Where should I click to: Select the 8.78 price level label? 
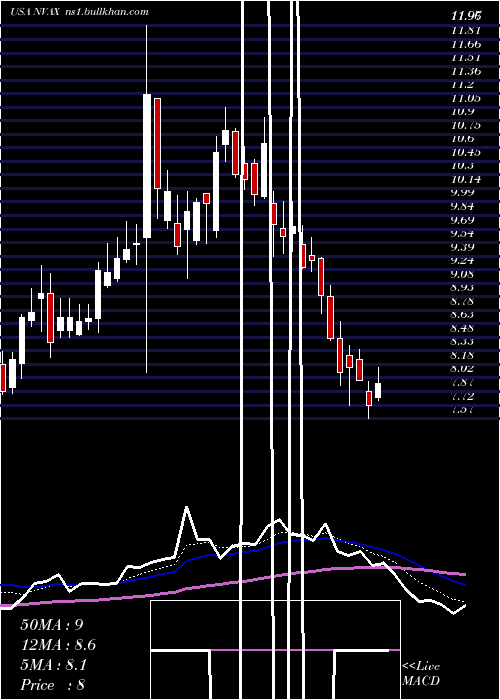(x=464, y=301)
